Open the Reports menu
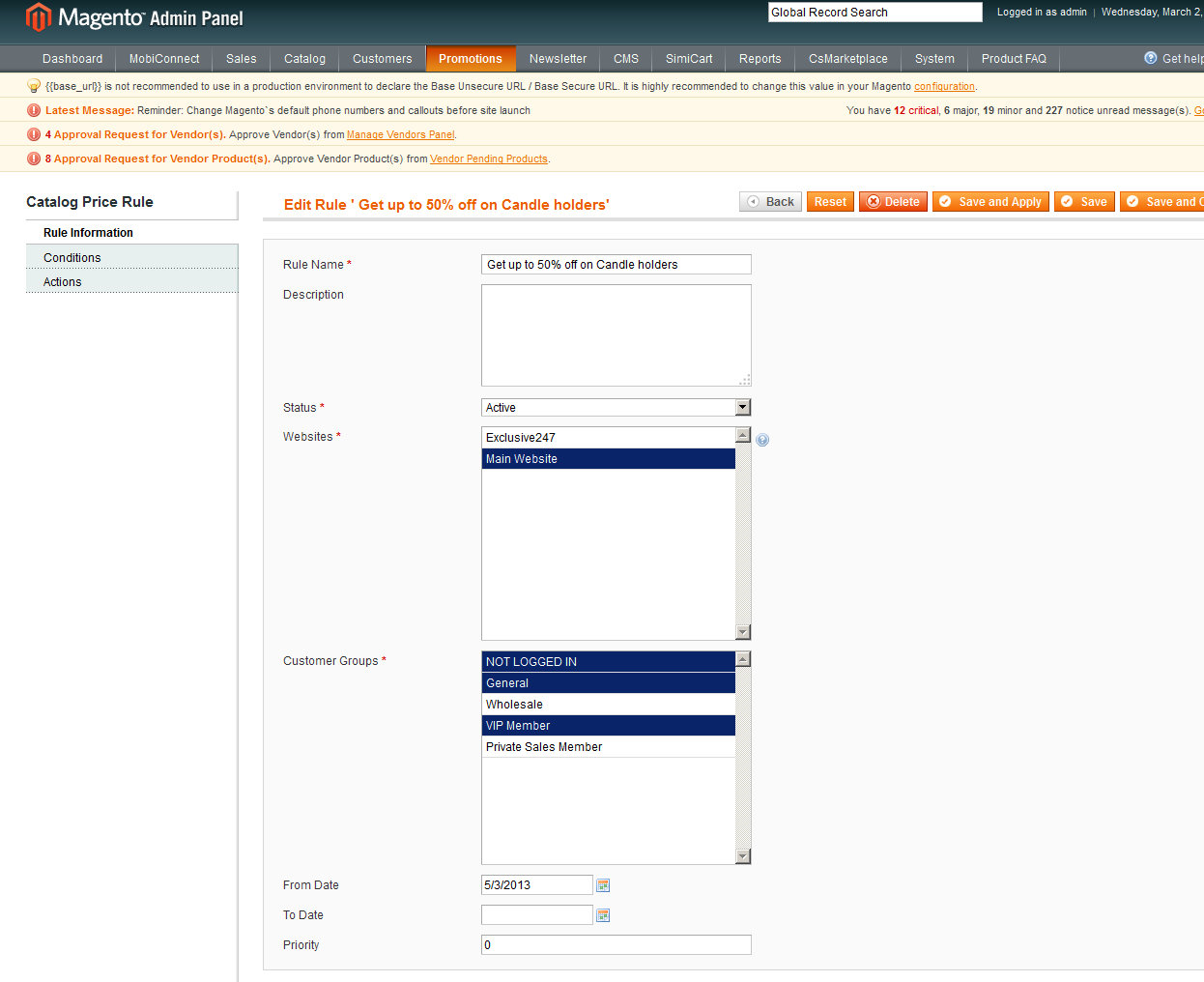 pyautogui.click(x=760, y=59)
